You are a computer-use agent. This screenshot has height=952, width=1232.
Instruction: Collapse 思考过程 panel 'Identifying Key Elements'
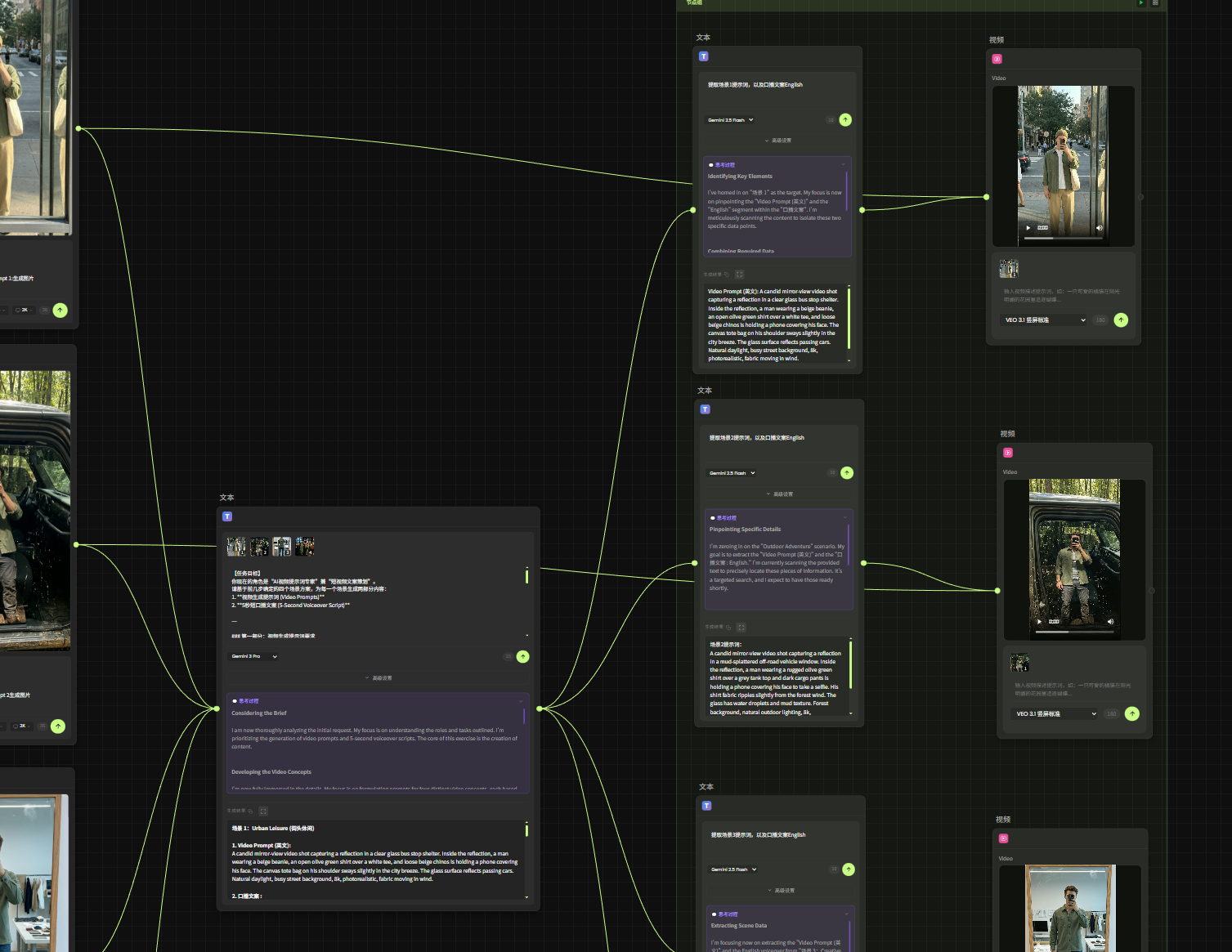point(843,165)
